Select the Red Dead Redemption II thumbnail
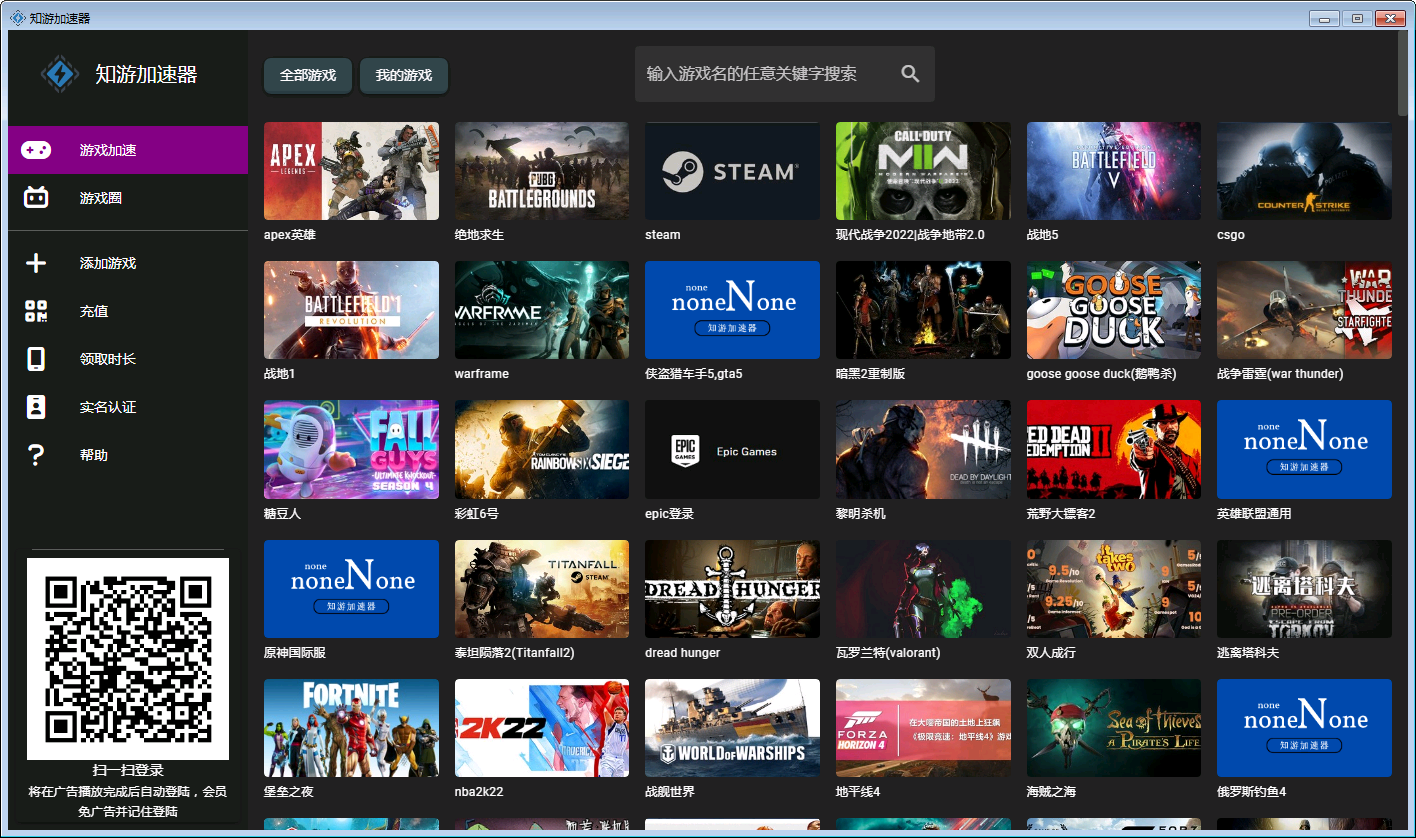Image resolution: width=1416 pixels, height=838 pixels. 1114,450
